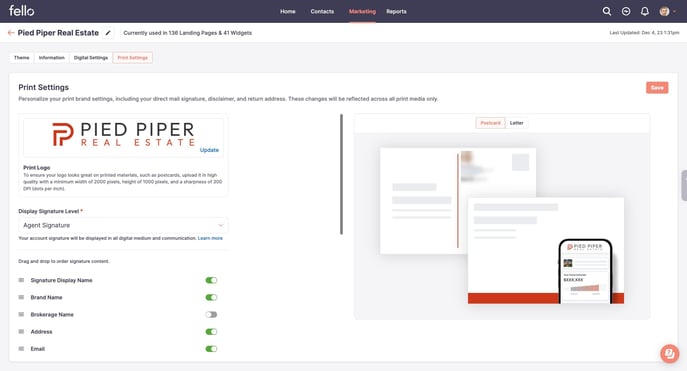Open the Learn more link

point(210,238)
